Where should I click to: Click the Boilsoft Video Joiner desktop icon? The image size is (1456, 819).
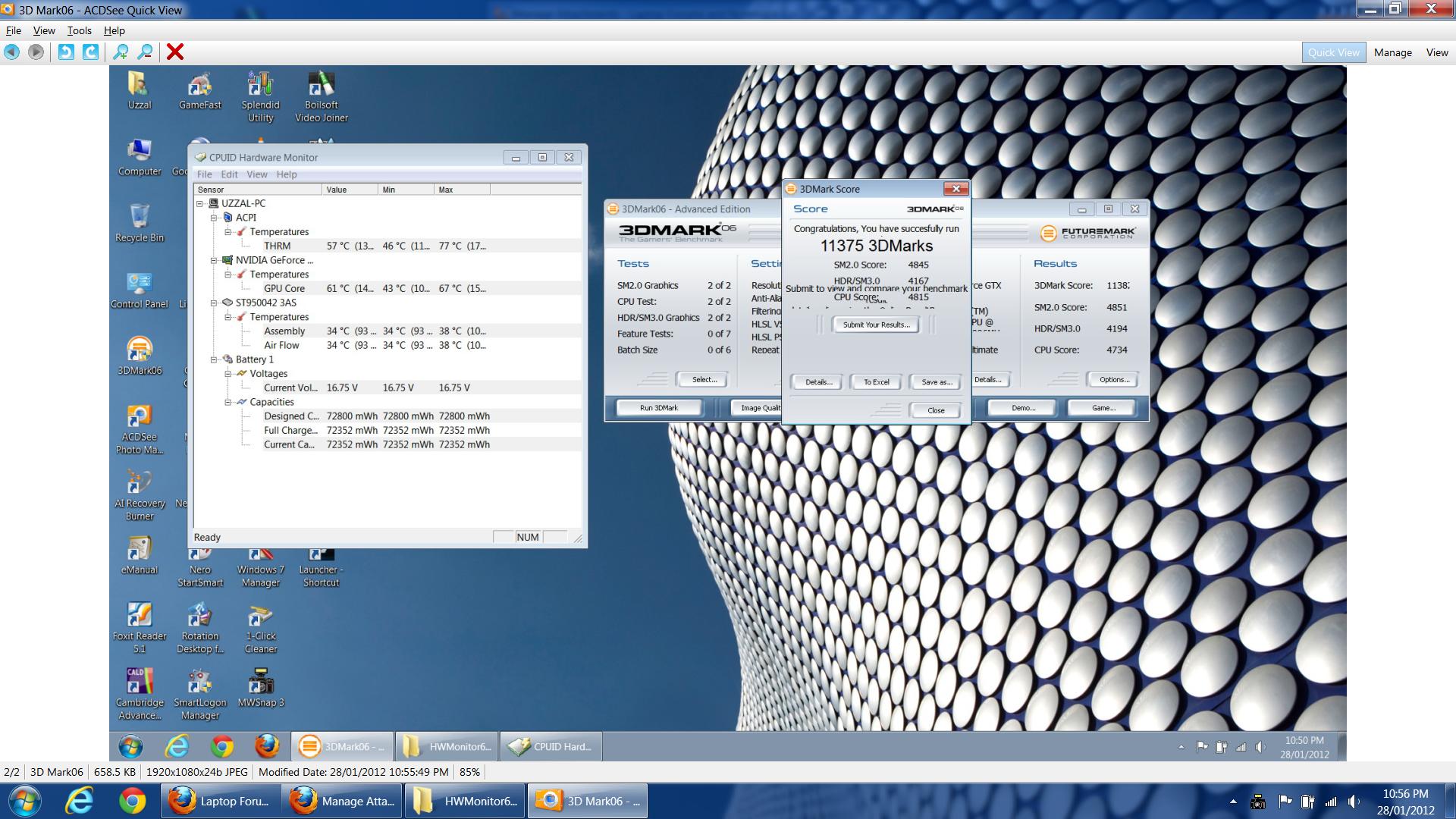click(x=322, y=96)
